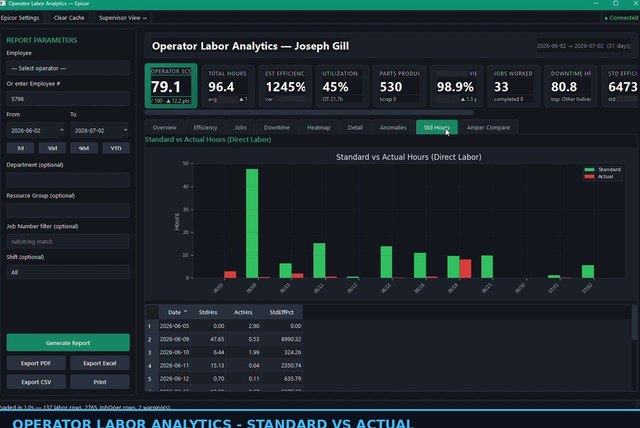
Task: Click Export PDF
Action: click(36, 363)
